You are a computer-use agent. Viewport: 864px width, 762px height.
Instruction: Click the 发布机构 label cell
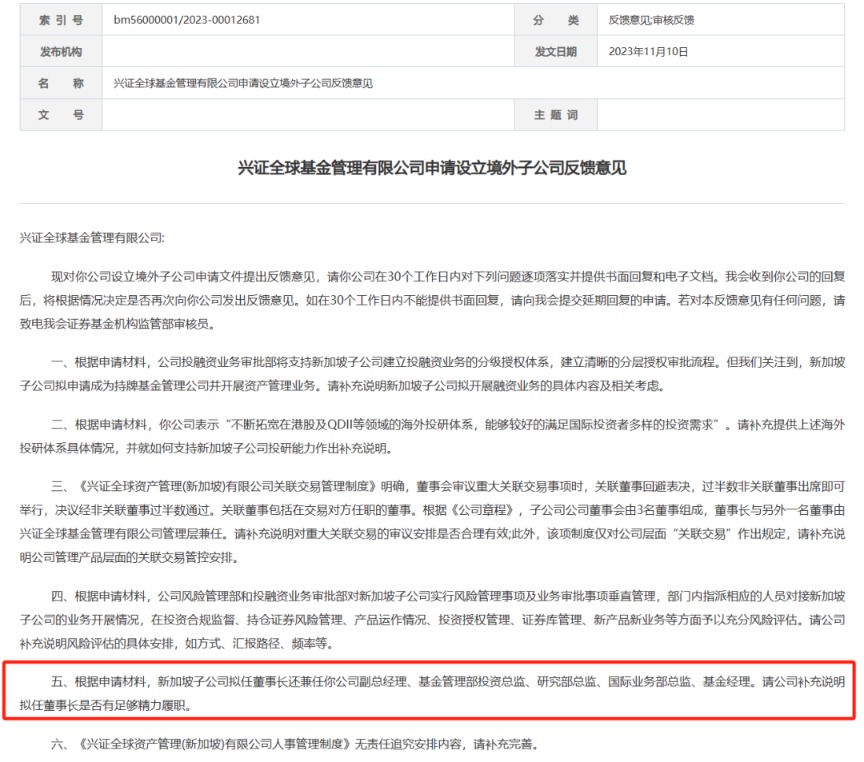(61, 51)
